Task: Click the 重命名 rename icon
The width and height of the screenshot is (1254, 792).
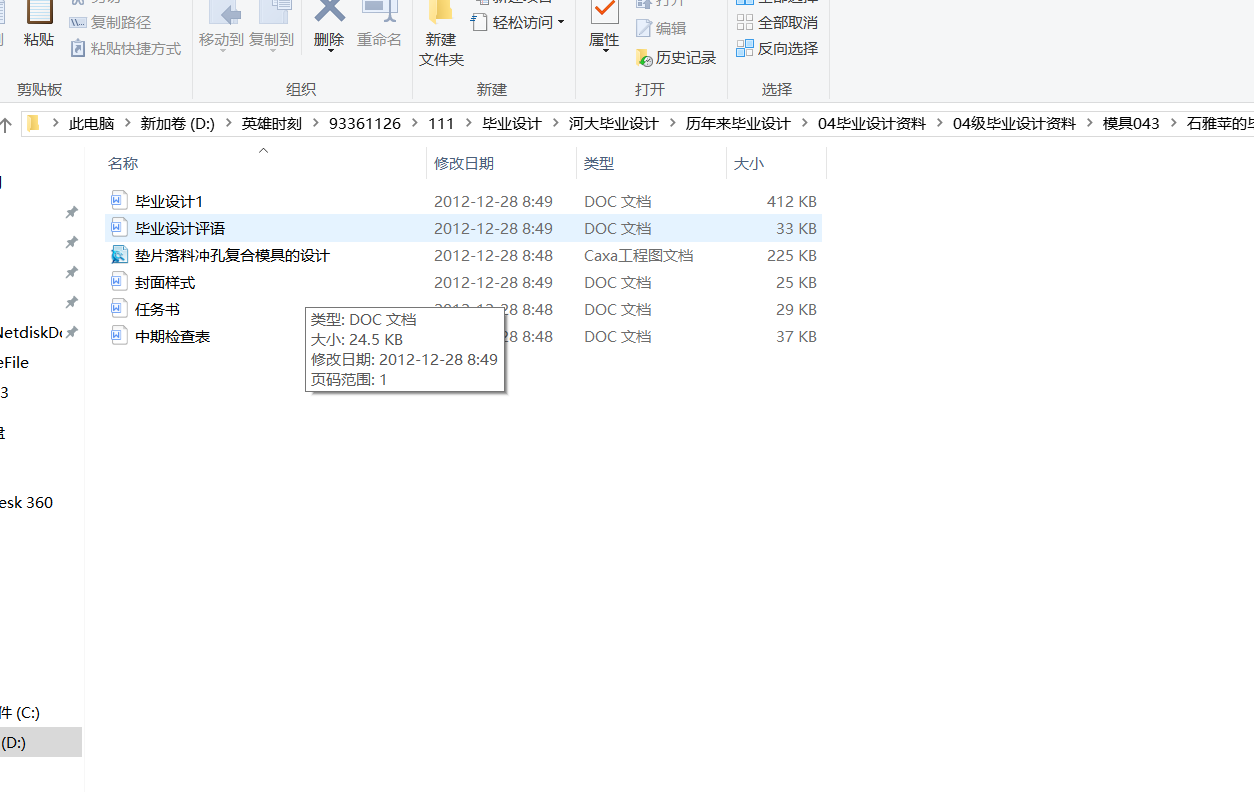Action: click(380, 10)
